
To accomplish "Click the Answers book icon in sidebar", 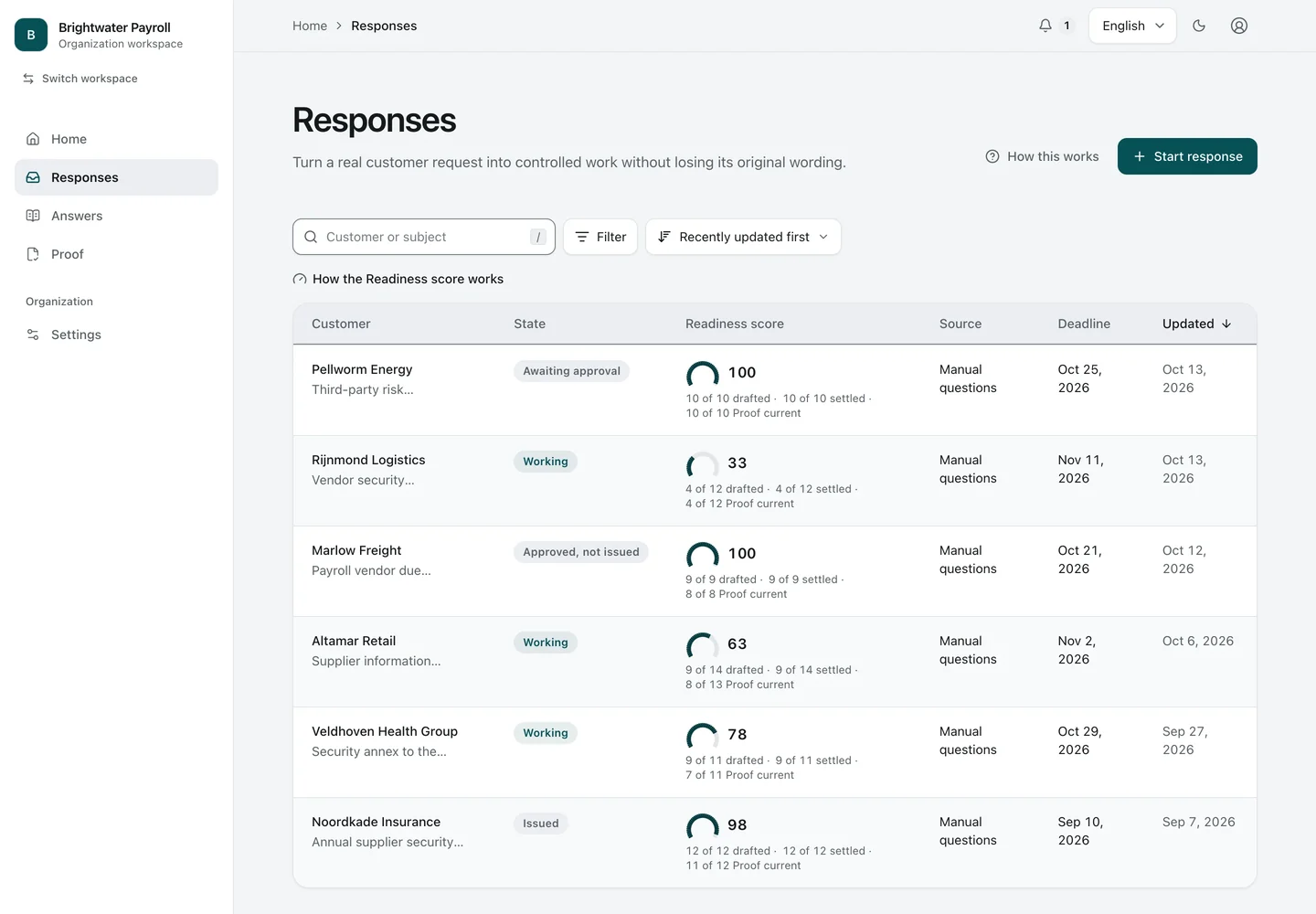I will tap(33, 216).
